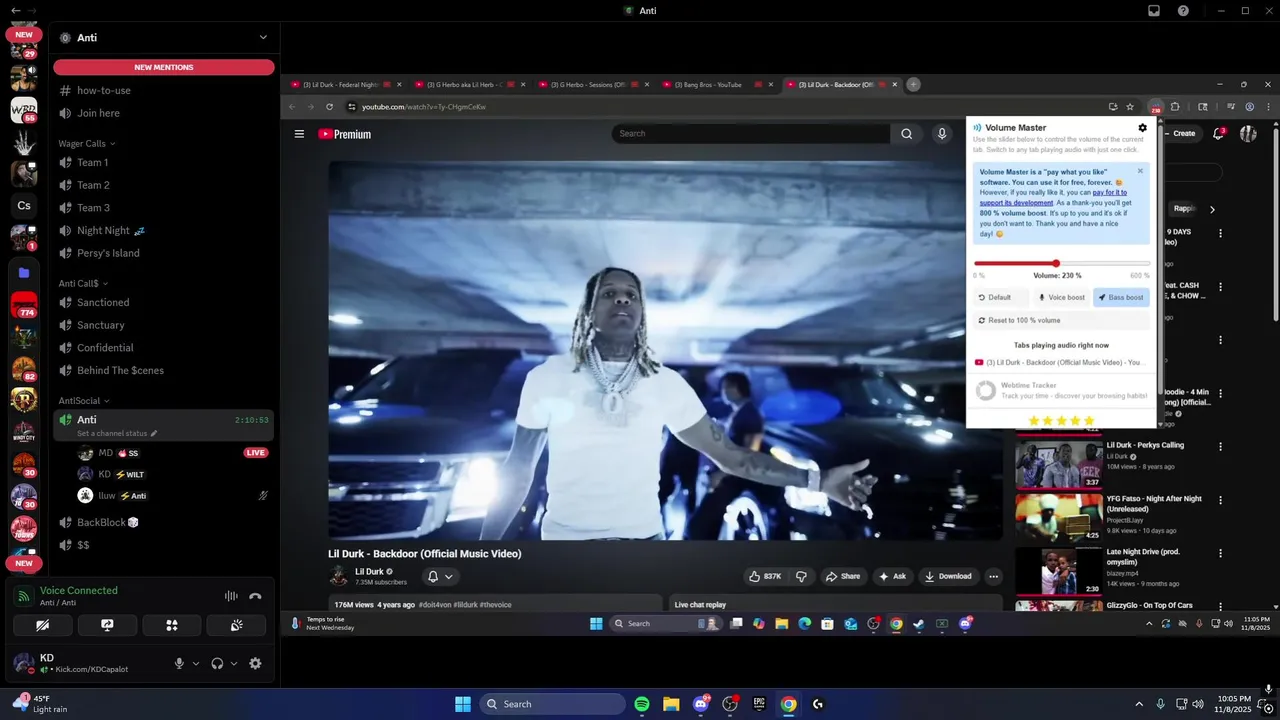Click the Ask button under the video
The height and width of the screenshot is (720, 1280).
892,577
